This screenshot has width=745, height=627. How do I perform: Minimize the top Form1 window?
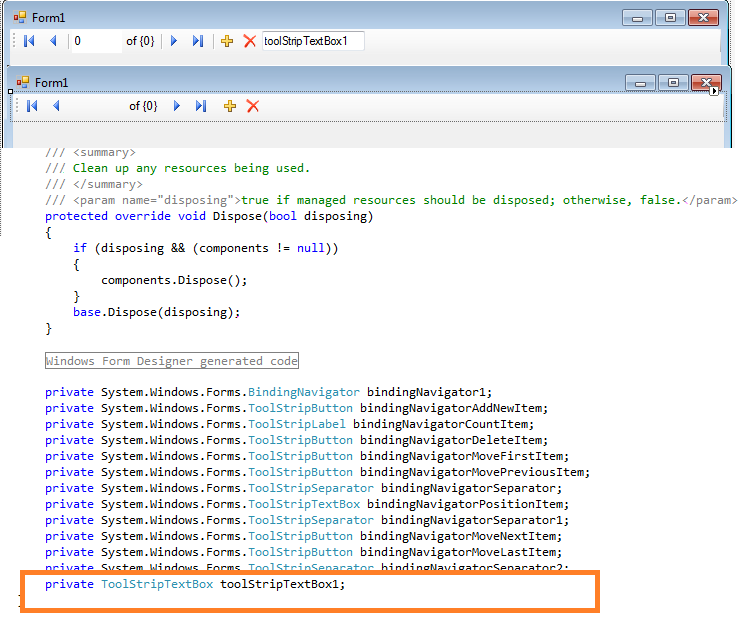point(637,18)
